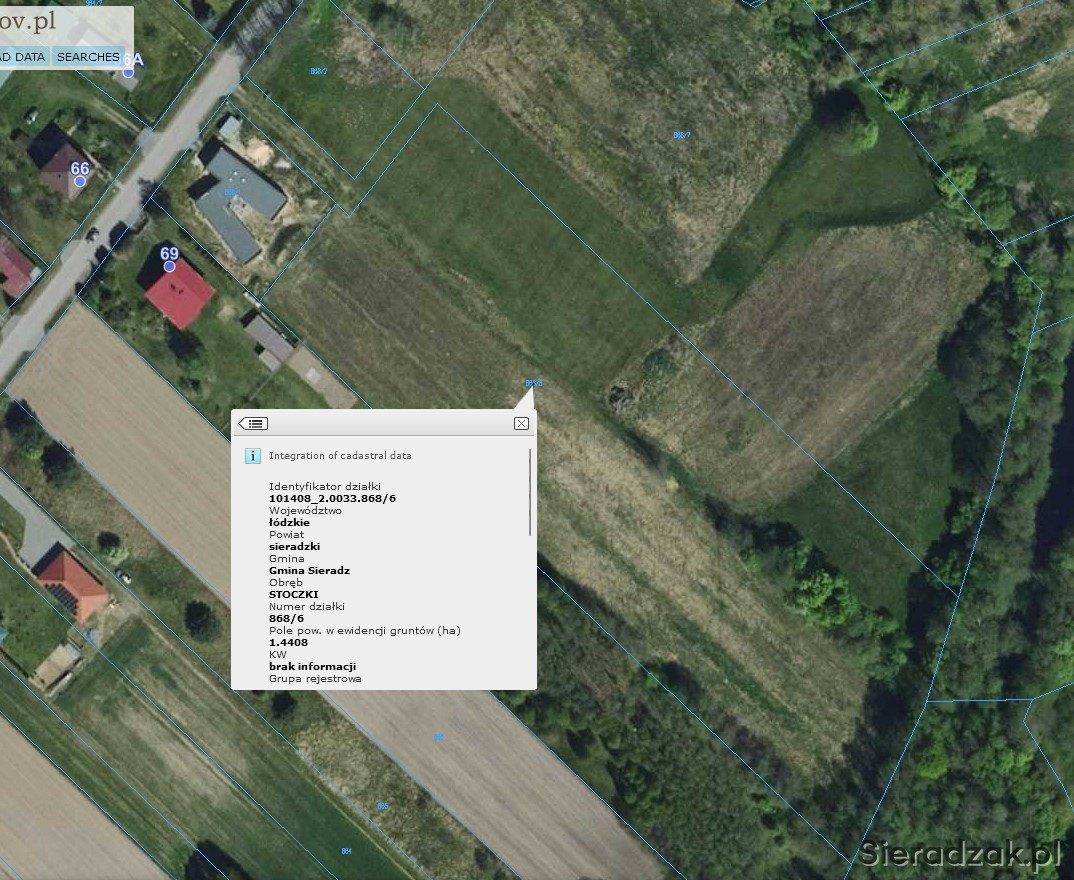This screenshot has width=1074, height=880.
Task: Open the AD DATA tab
Action: (x=22, y=57)
